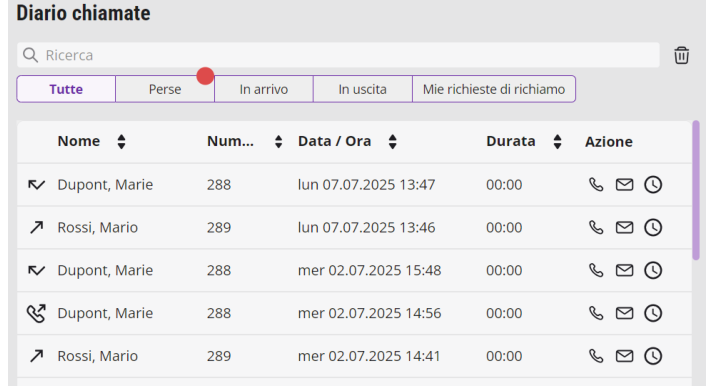Show In uscita calls

pos(362,89)
